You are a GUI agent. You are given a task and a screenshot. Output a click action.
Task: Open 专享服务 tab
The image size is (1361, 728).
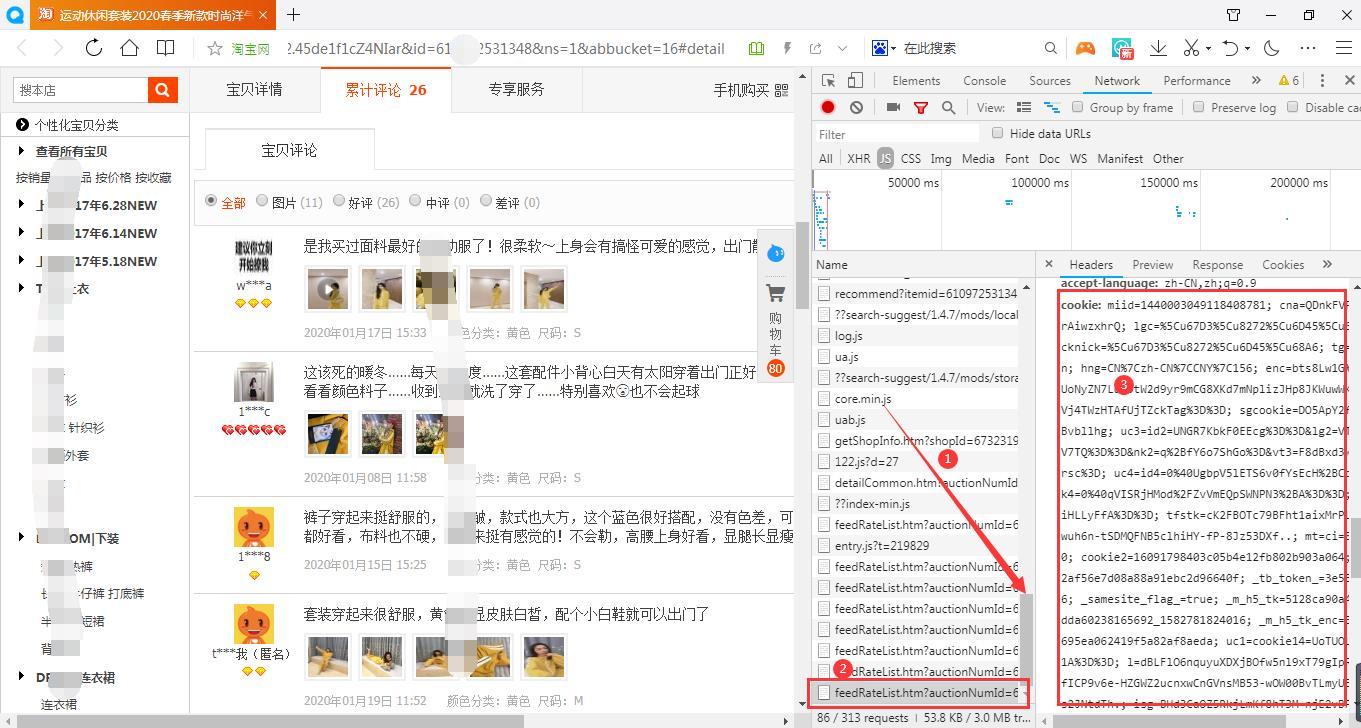516,89
